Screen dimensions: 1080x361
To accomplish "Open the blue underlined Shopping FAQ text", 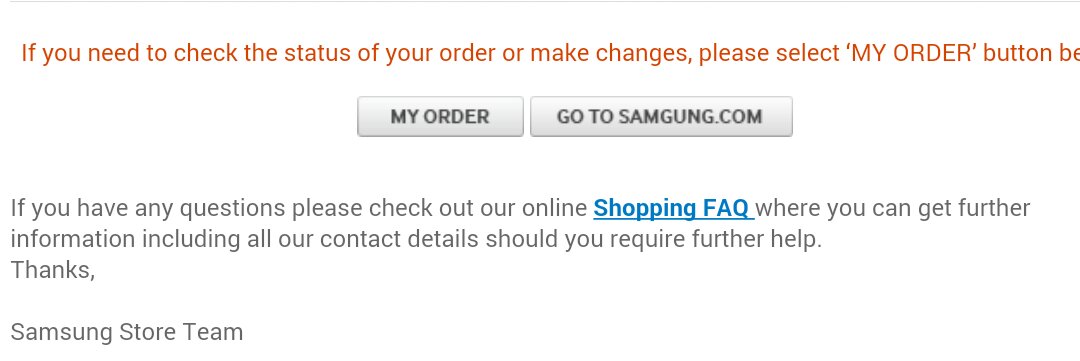I will (674, 208).
